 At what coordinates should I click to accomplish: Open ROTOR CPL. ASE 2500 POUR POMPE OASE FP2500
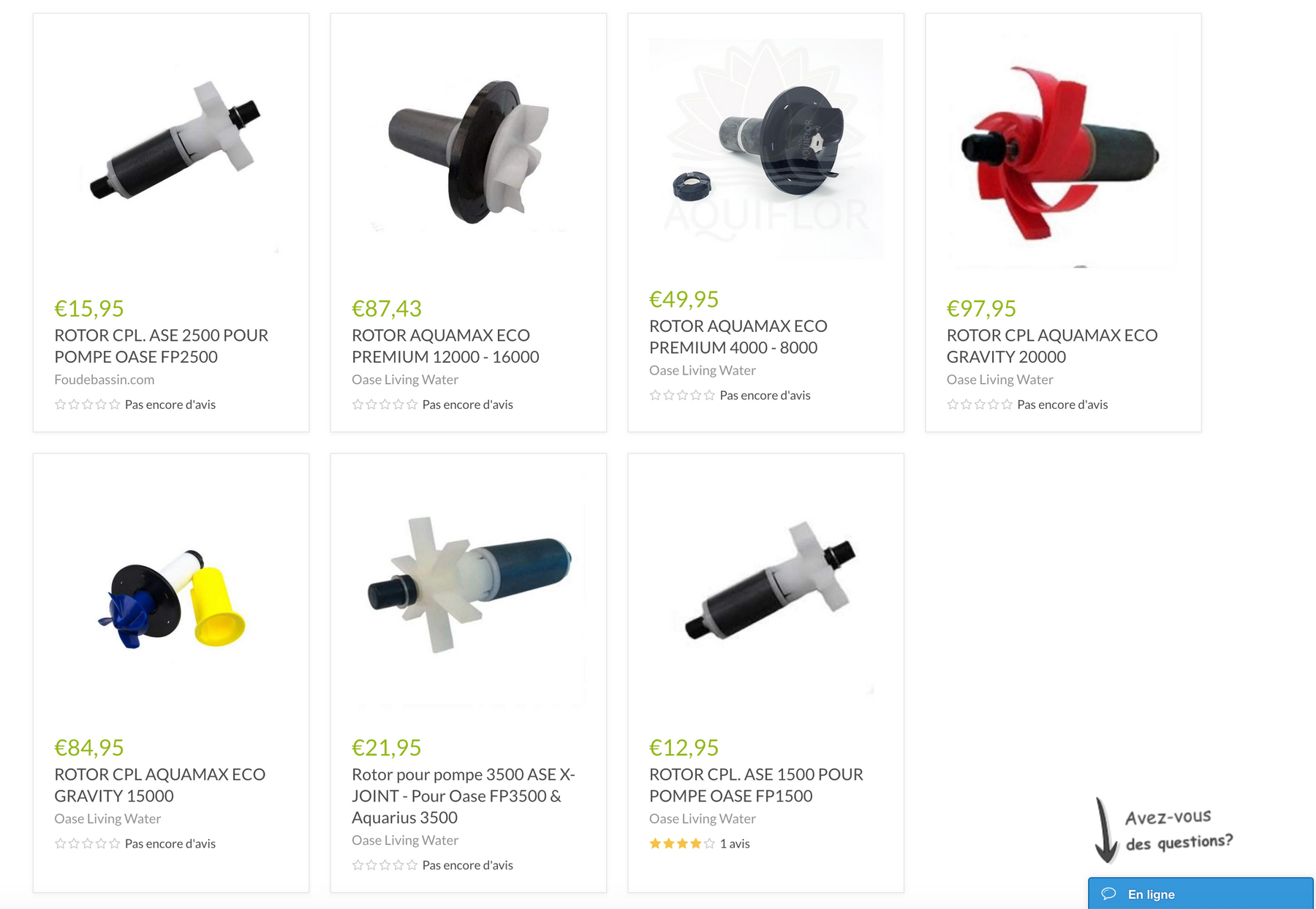162,346
